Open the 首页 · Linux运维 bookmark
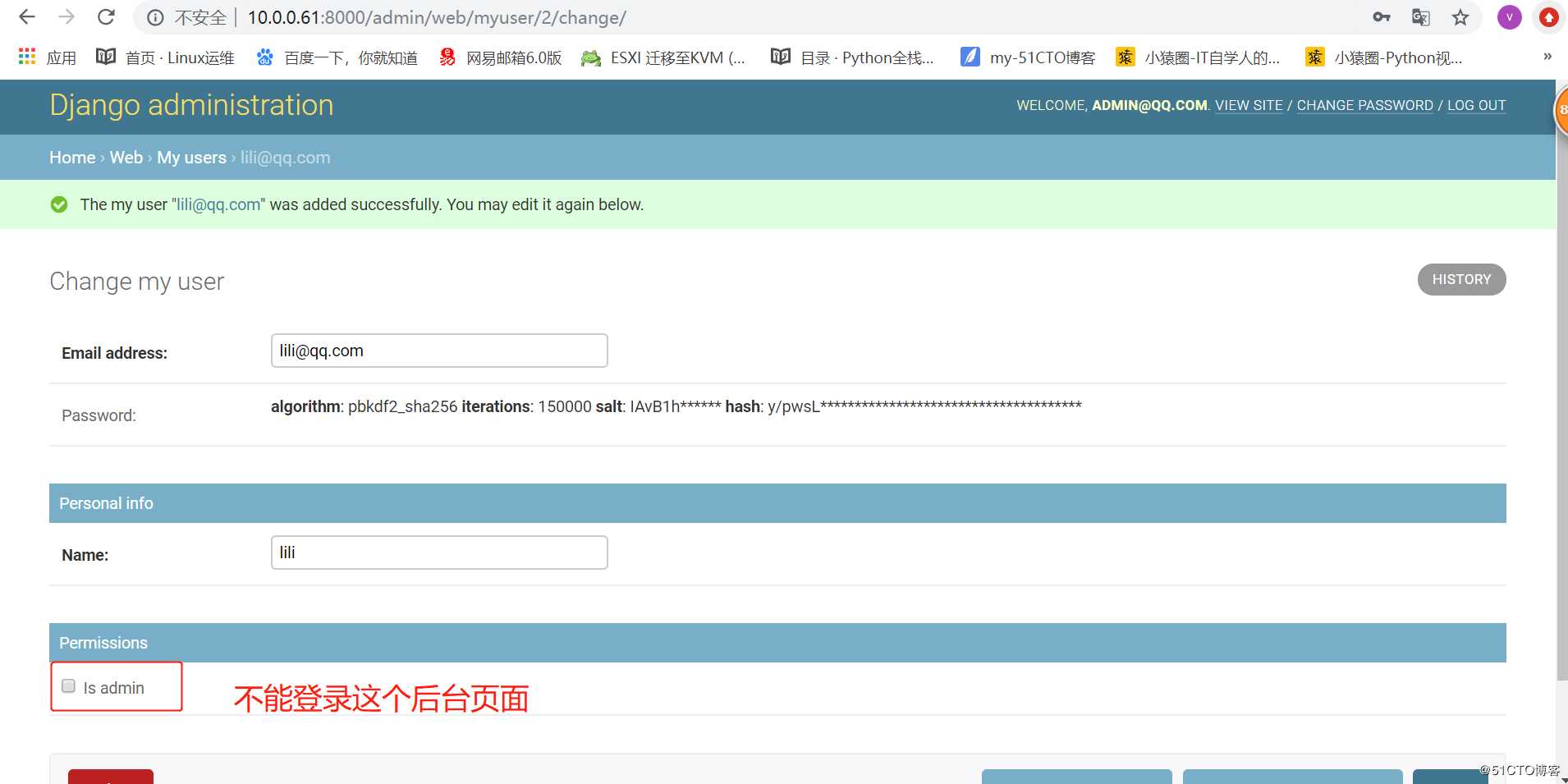This screenshot has width=1568, height=784. coord(165,57)
